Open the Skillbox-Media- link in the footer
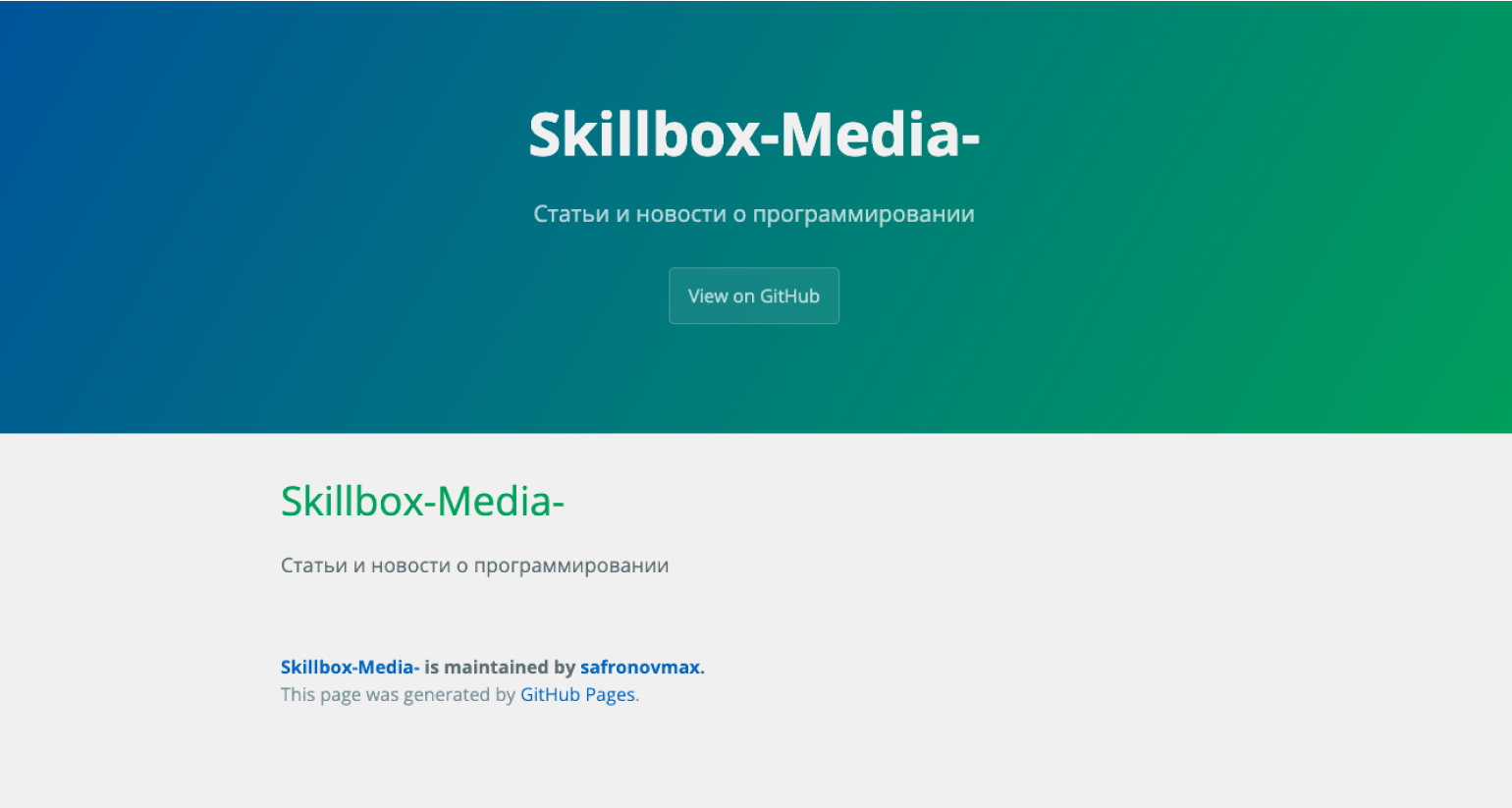 click(351, 667)
